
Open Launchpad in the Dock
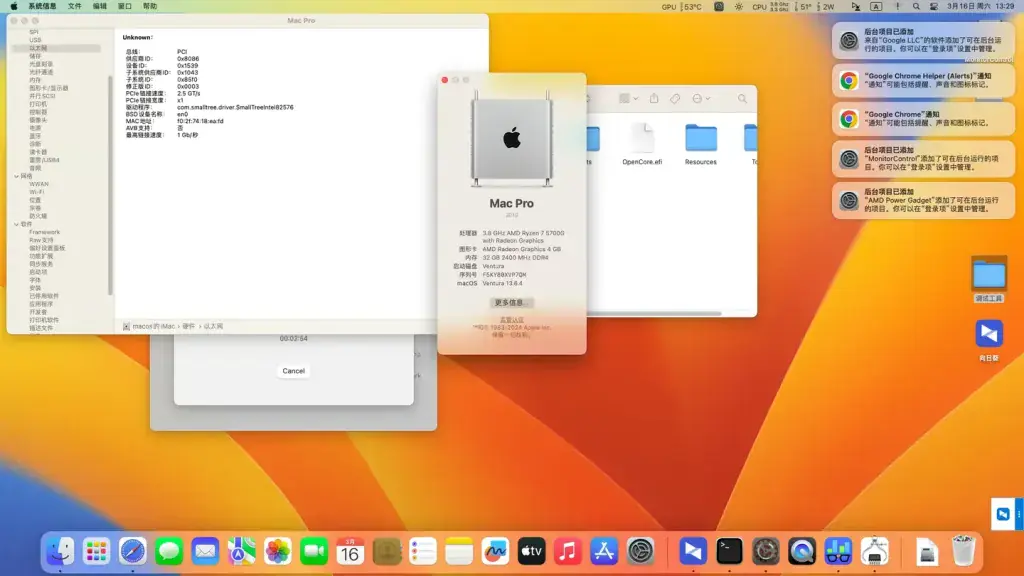(97, 552)
